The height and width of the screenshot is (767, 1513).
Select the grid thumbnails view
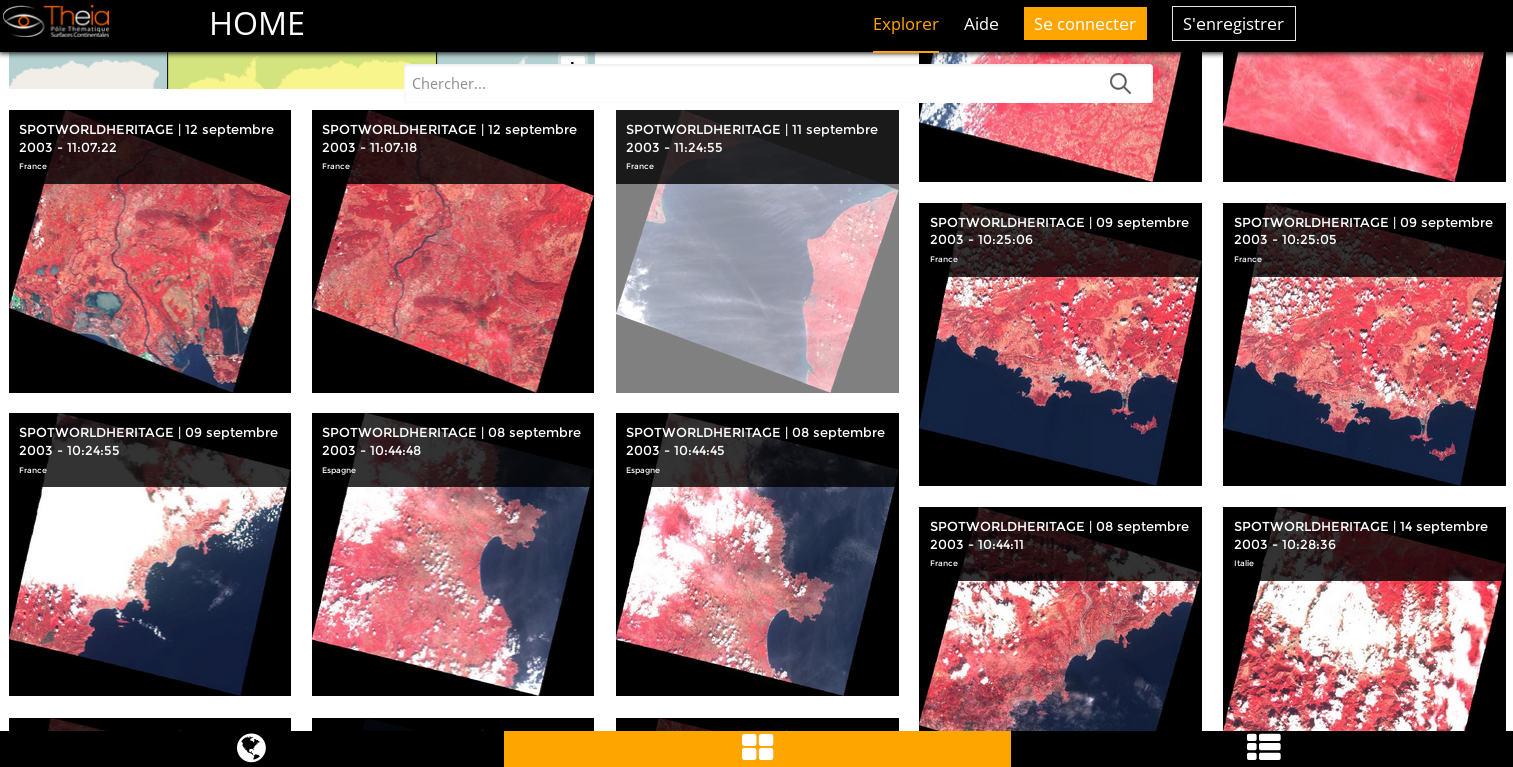click(x=757, y=748)
